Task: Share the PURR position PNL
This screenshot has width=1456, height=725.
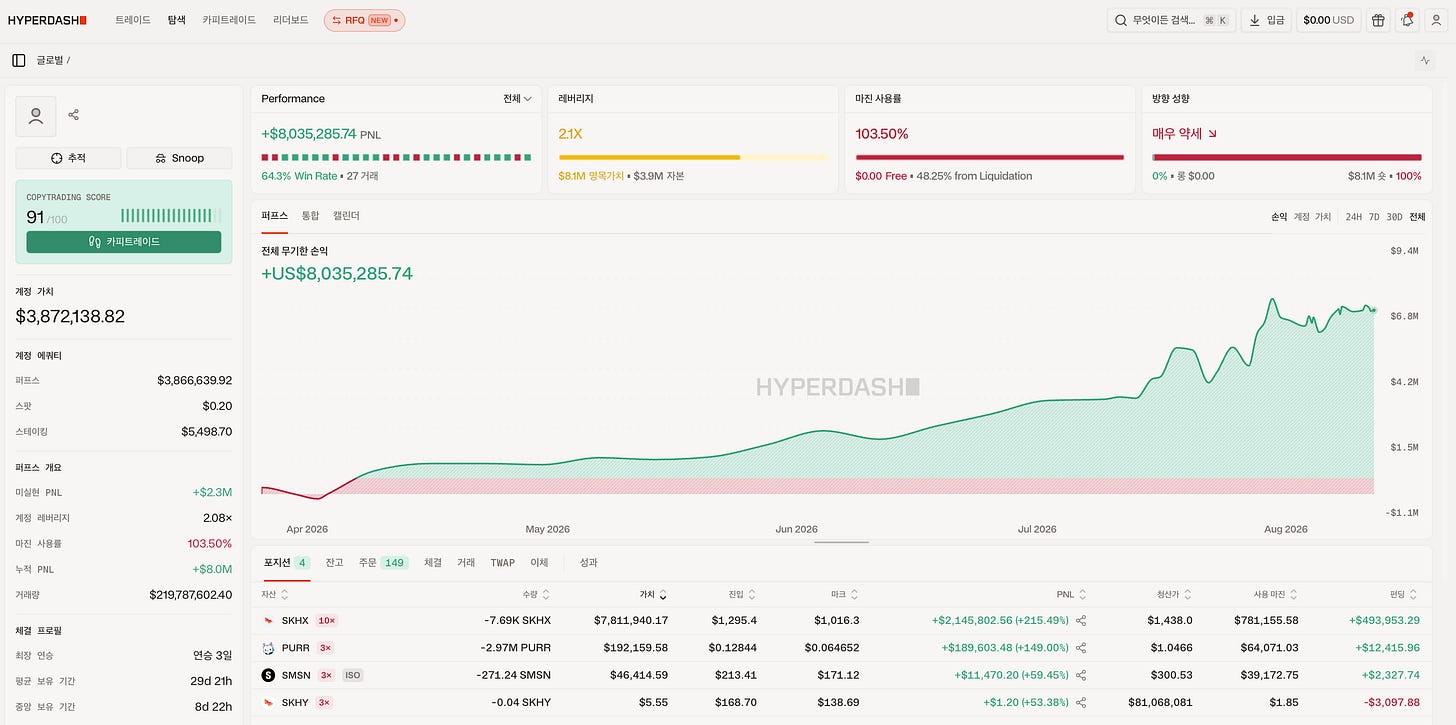Action: (x=1081, y=648)
